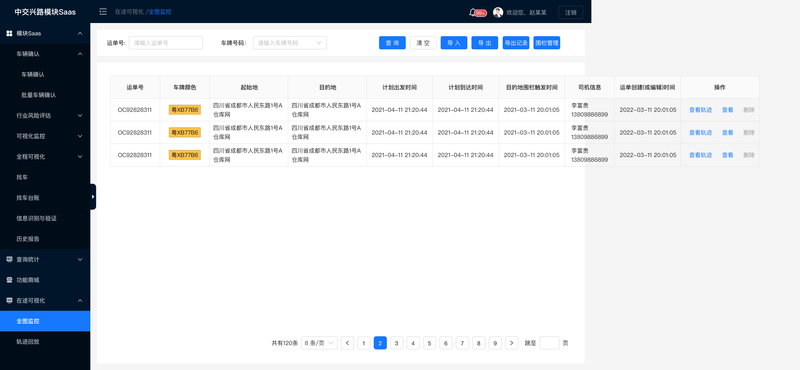Go to the next page arrow
800x370 pixels.
(x=512, y=343)
